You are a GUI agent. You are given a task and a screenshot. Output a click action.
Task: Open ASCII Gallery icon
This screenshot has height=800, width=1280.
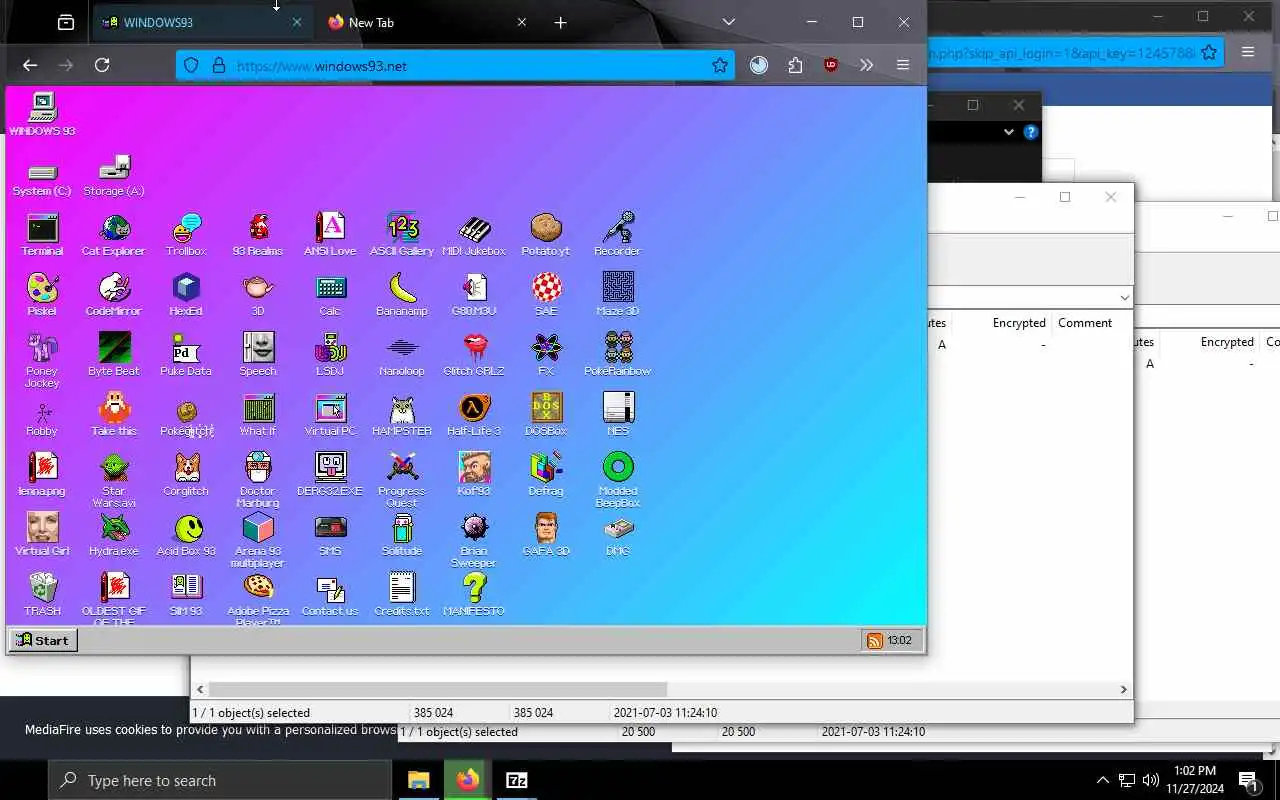[402, 234]
